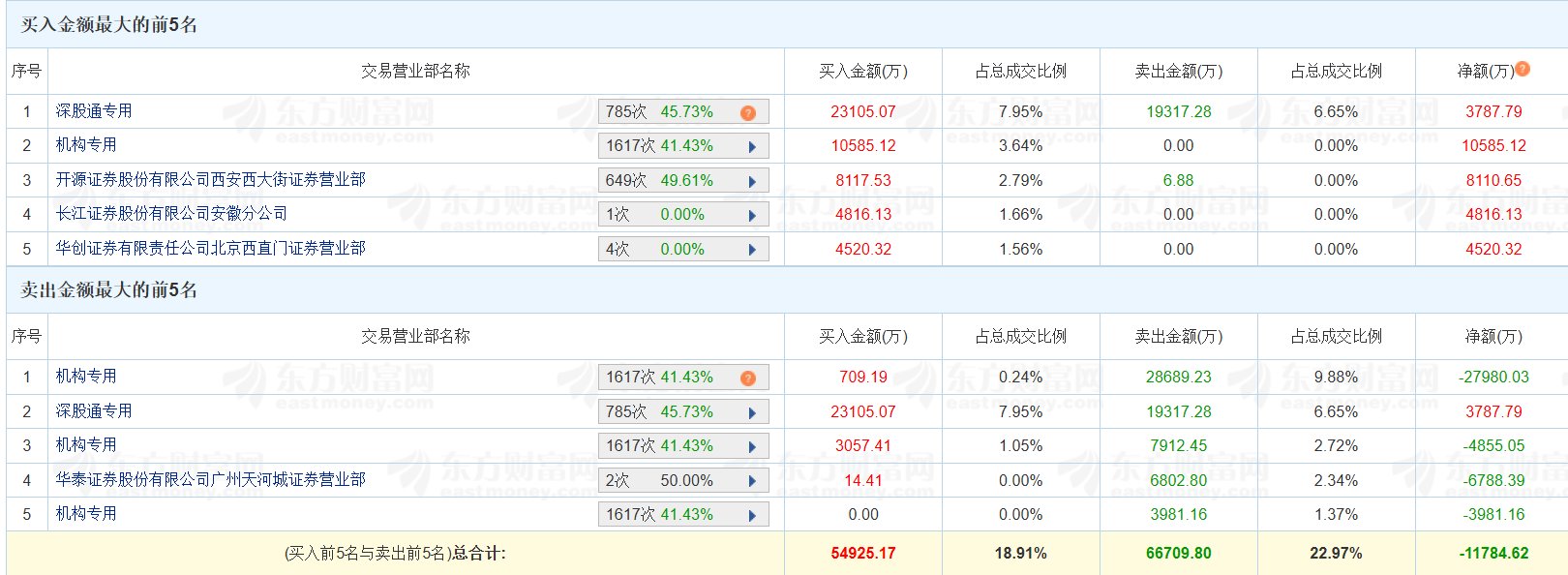Click 机构专用 in the row with net -27980.03

86,377
